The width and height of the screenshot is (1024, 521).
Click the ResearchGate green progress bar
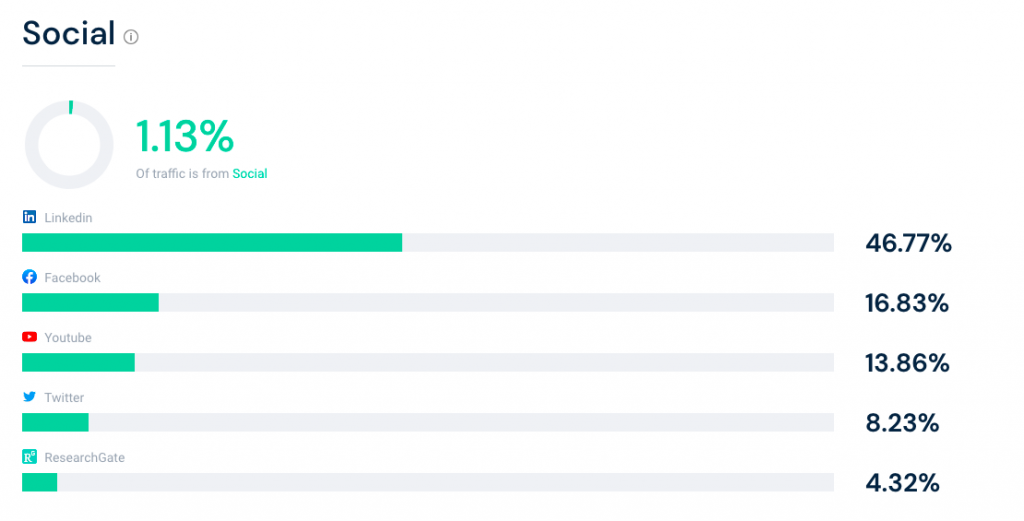click(40, 482)
